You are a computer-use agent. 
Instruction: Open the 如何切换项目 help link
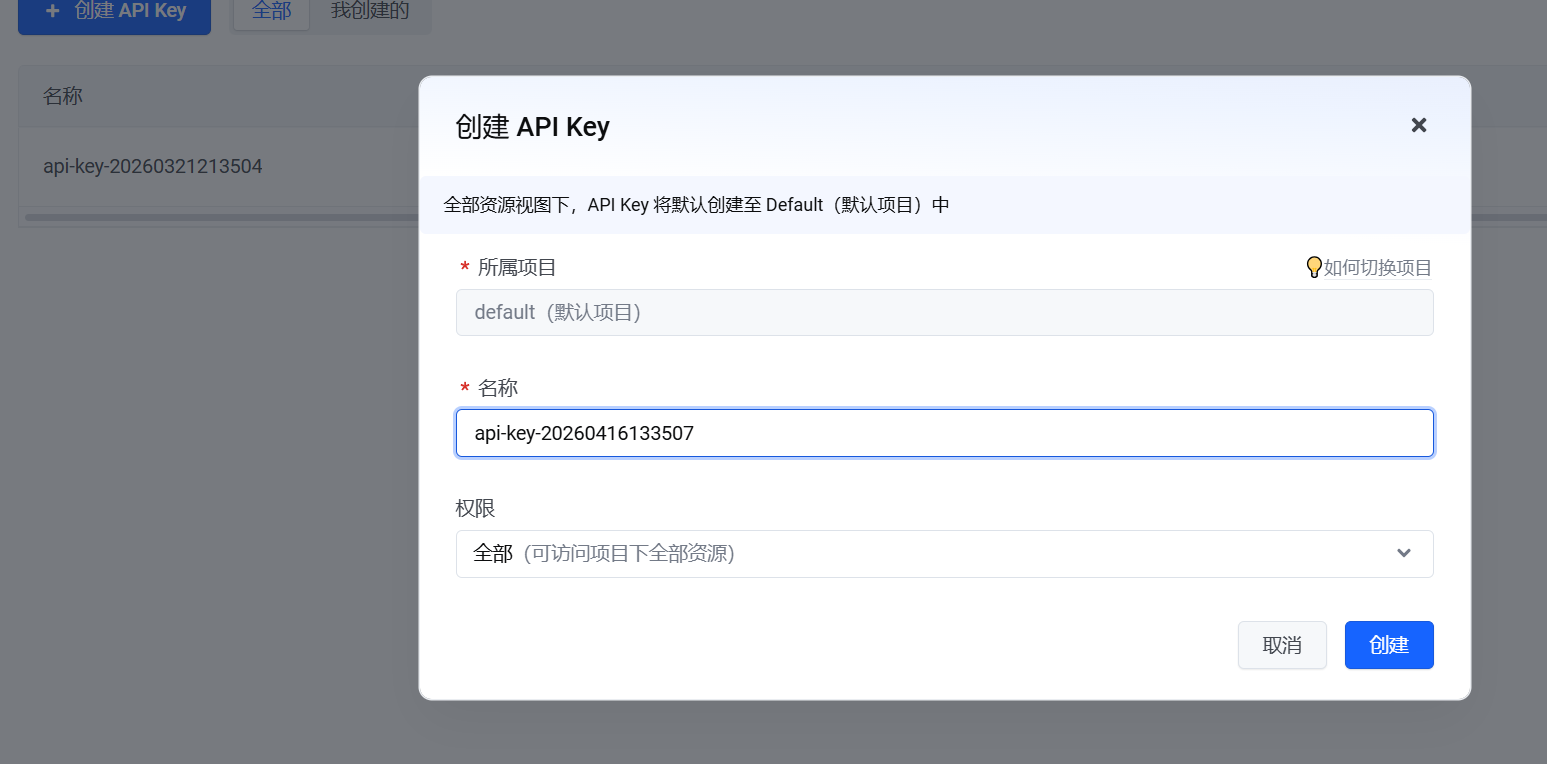(x=1377, y=267)
